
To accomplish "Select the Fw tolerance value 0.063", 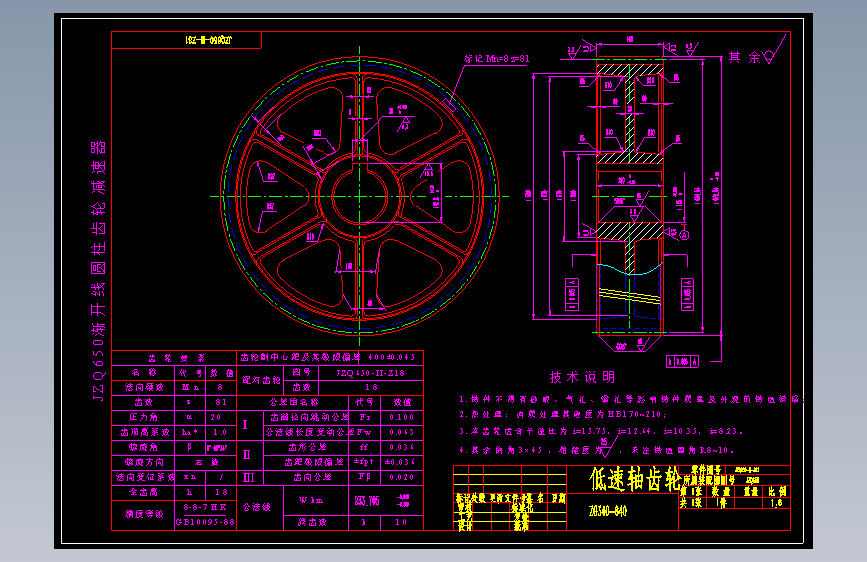I will point(402,432).
